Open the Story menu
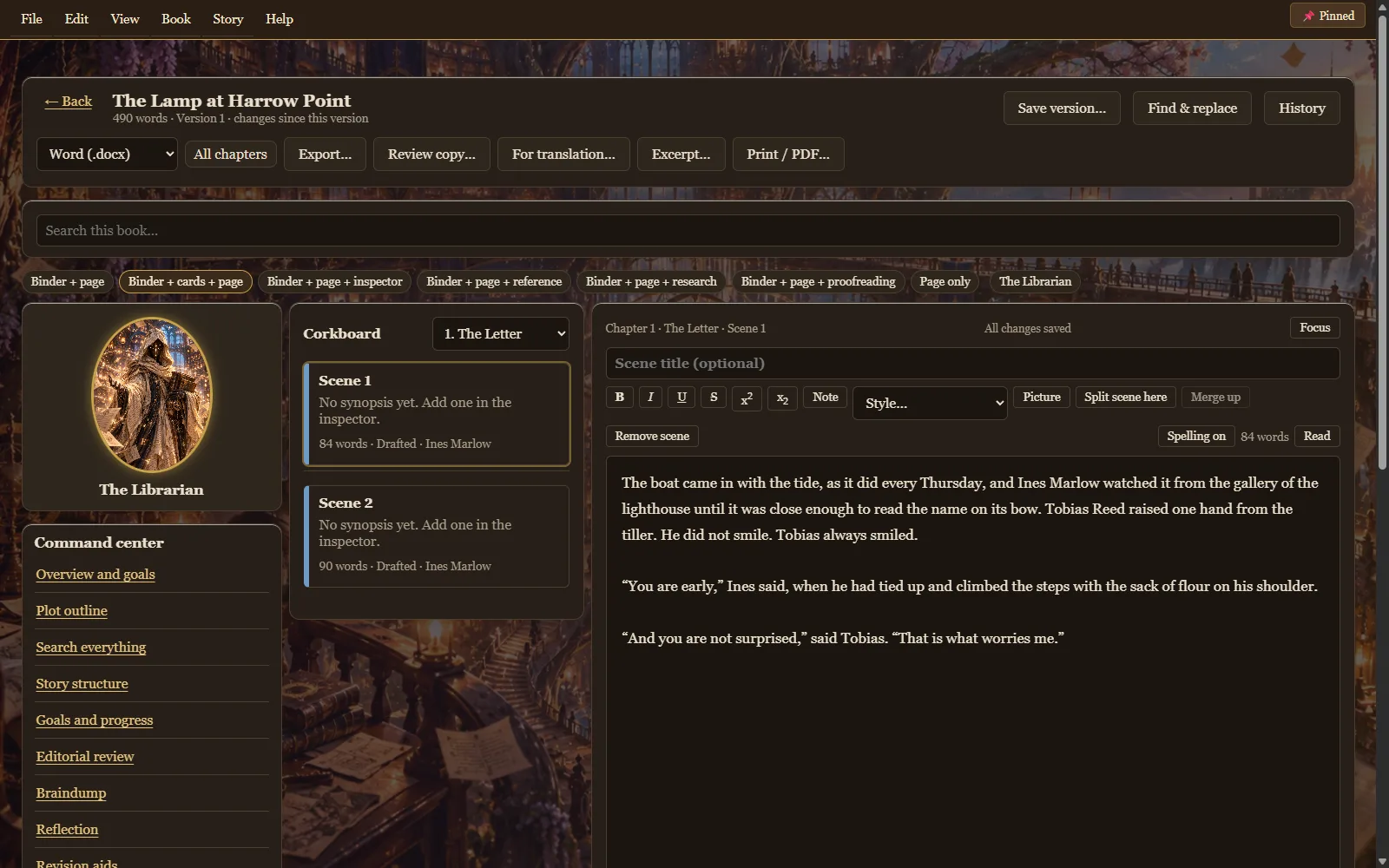This screenshot has width=1389, height=868. [x=228, y=18]
